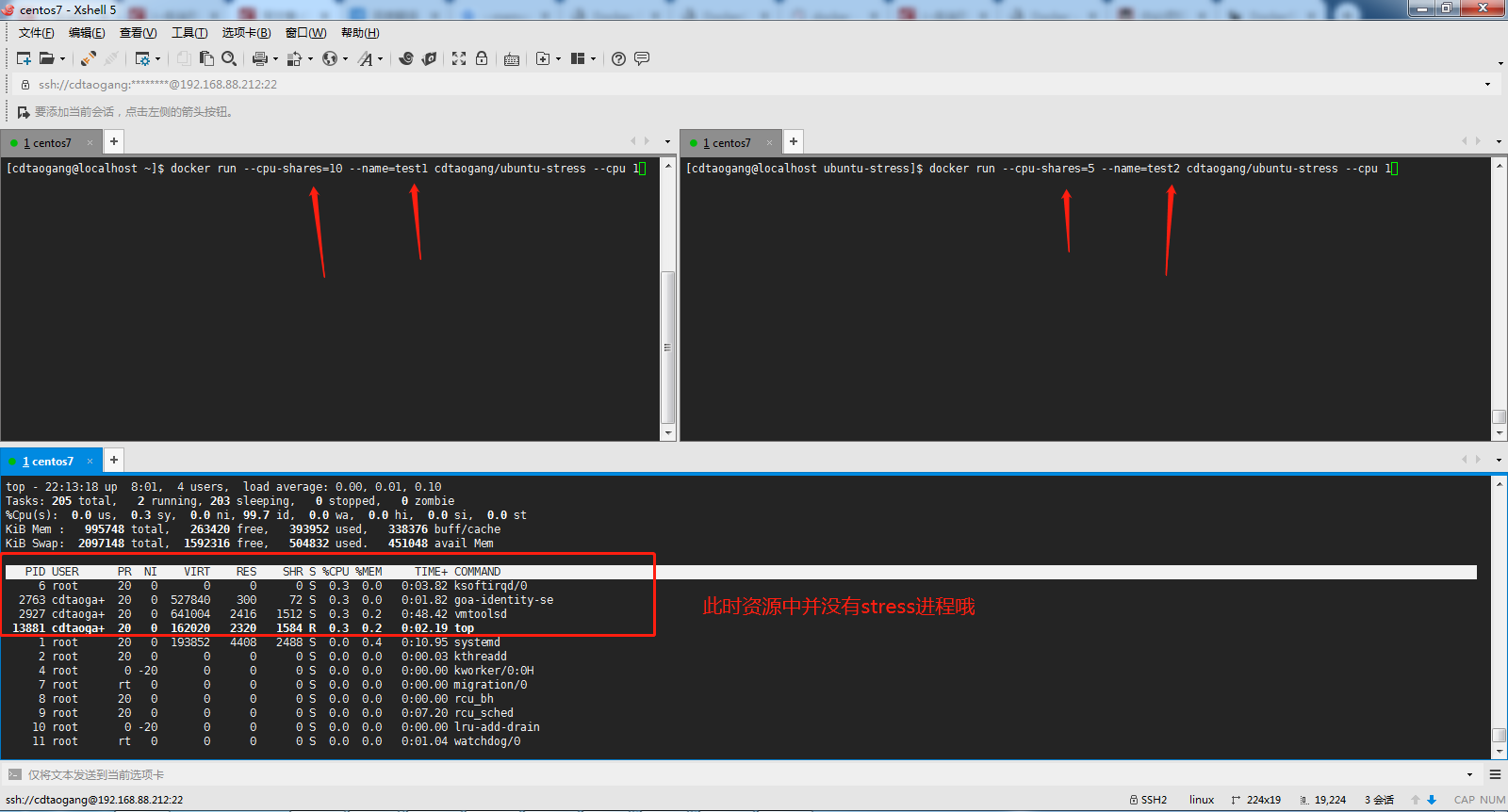Click the New Session toolbar icon

pyautogui.click(x=25, y=58)
